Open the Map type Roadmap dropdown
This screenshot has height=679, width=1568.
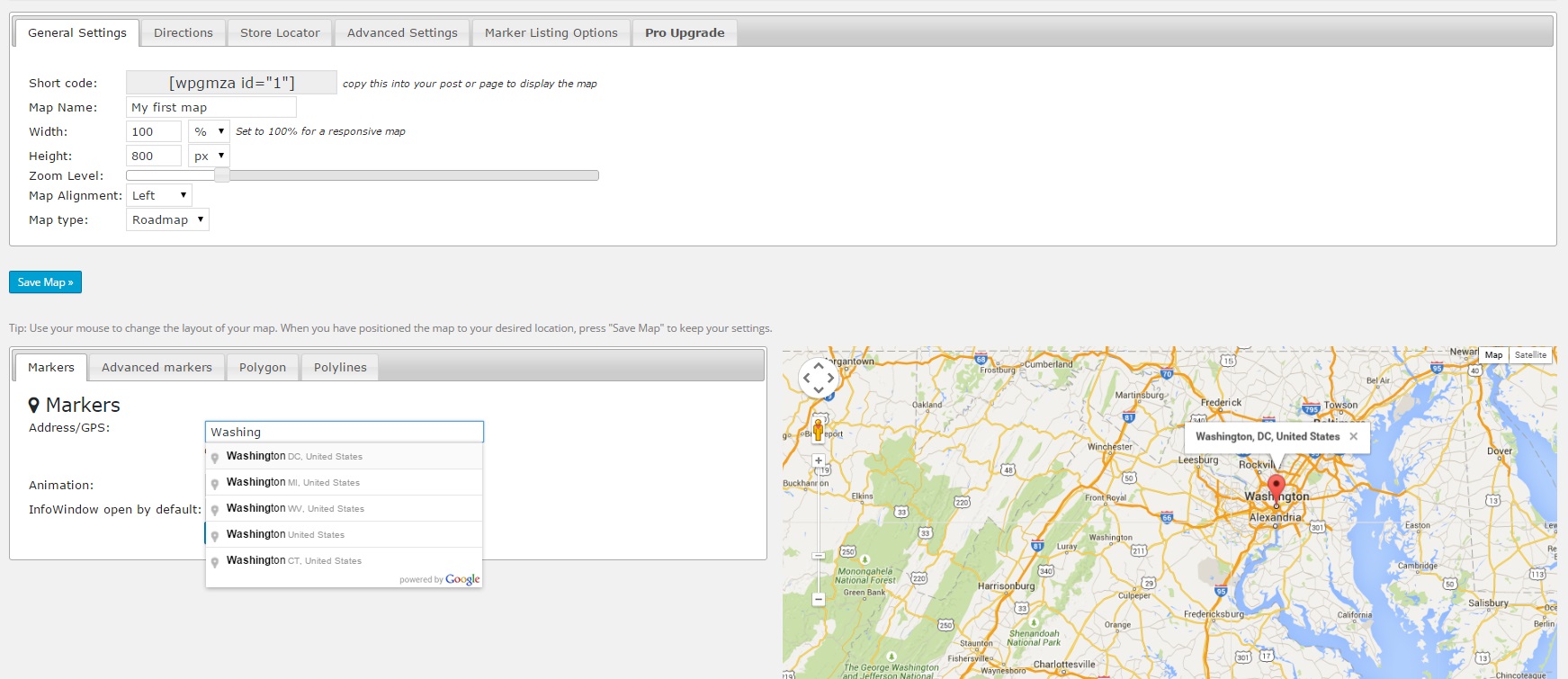[167, 219]
